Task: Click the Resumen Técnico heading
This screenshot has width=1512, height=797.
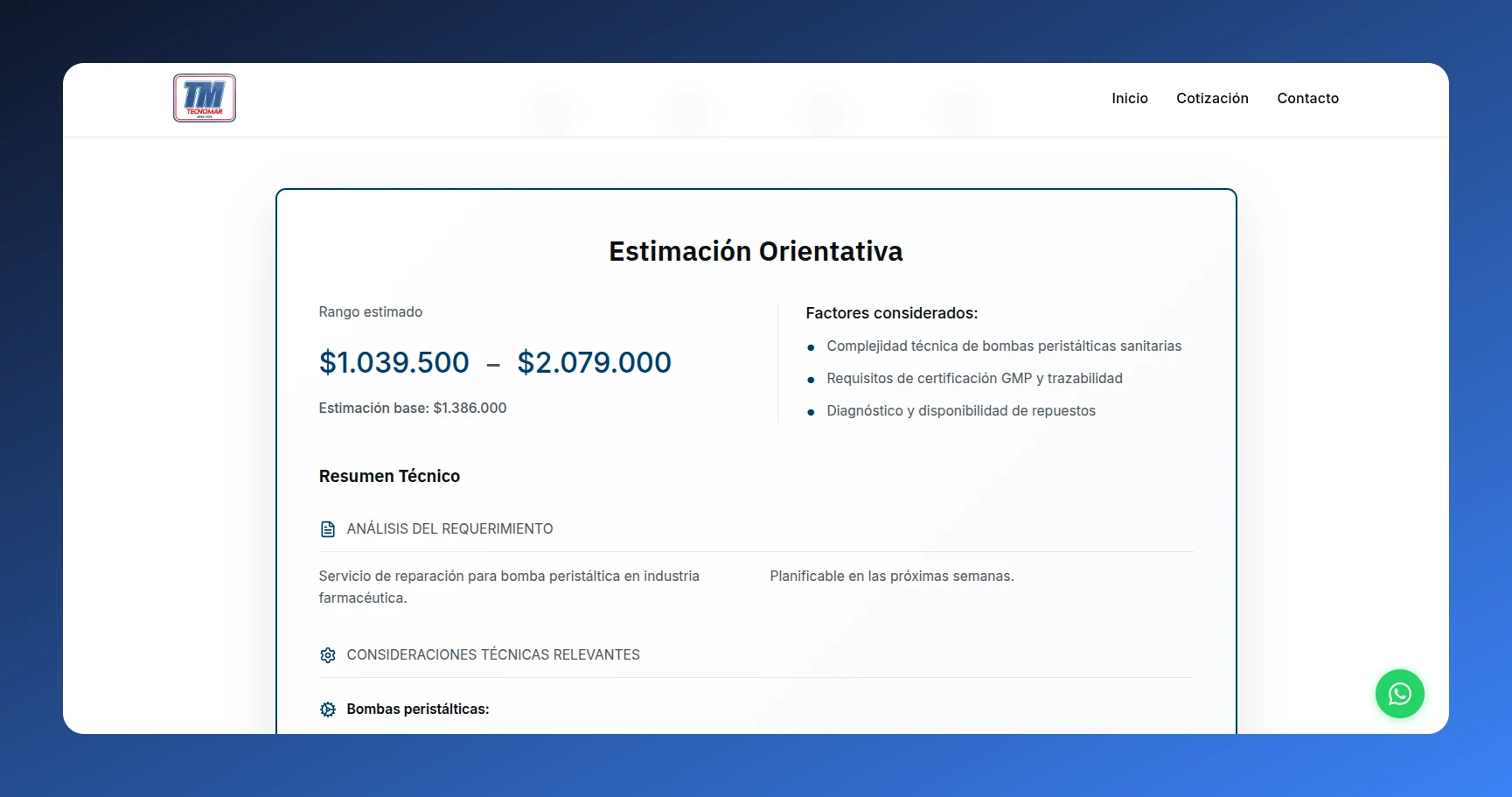Action: (389, 476)
